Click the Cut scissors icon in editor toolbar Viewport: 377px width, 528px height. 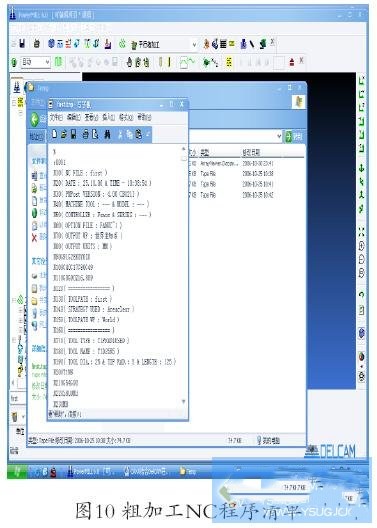pyautogui.click(x=120, y=134)
